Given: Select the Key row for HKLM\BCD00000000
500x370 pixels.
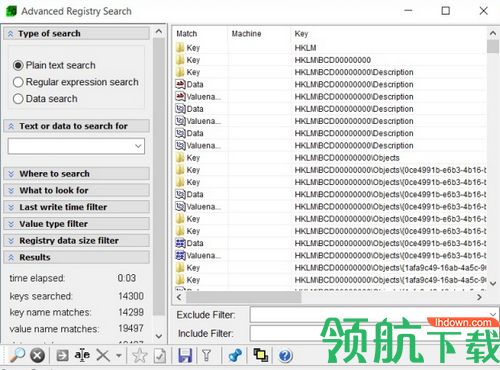Looking at the screenshot, I should click(x=330, y=60).
